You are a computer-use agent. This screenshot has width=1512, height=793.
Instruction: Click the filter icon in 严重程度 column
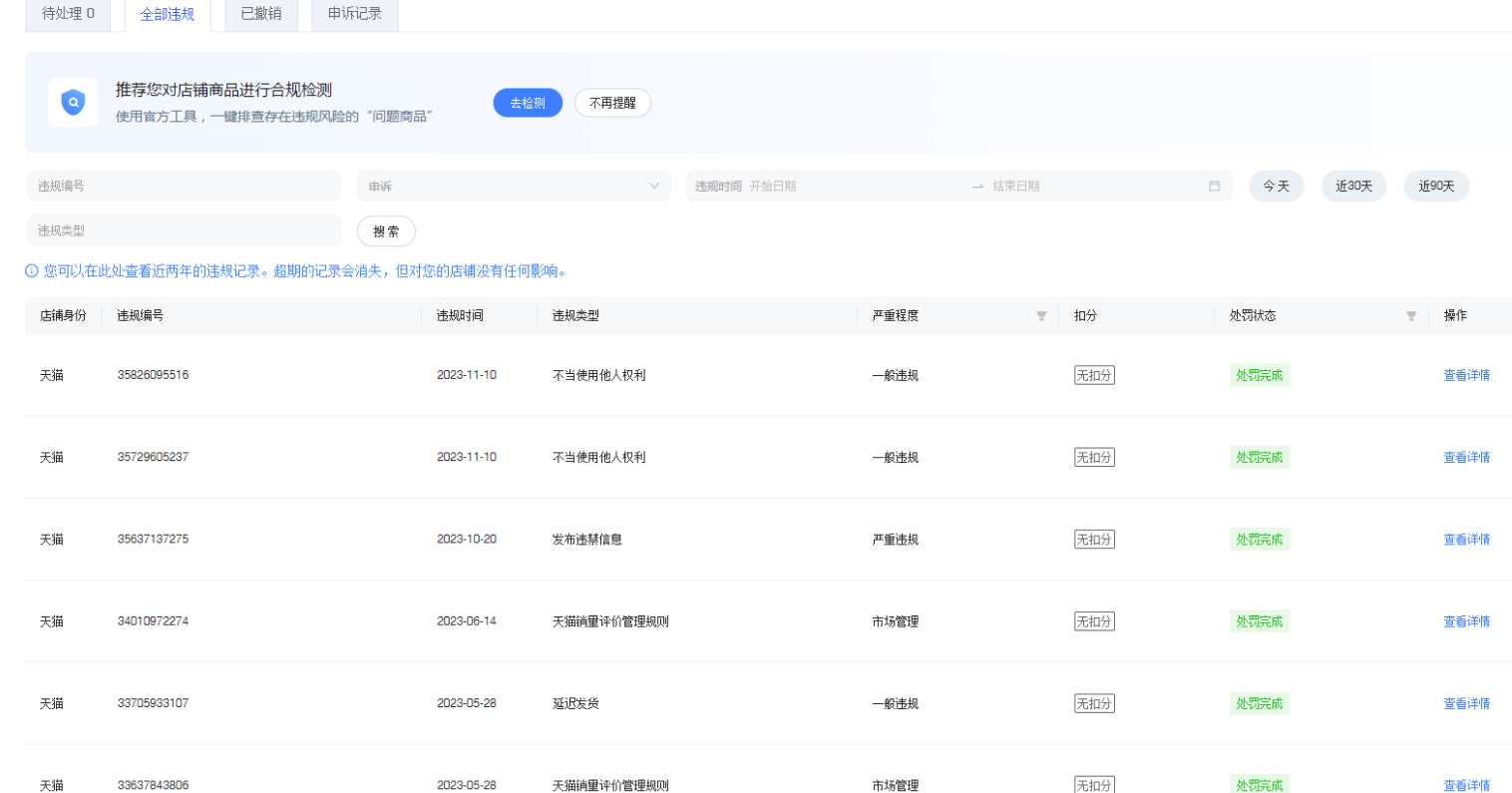(1041, 316)
